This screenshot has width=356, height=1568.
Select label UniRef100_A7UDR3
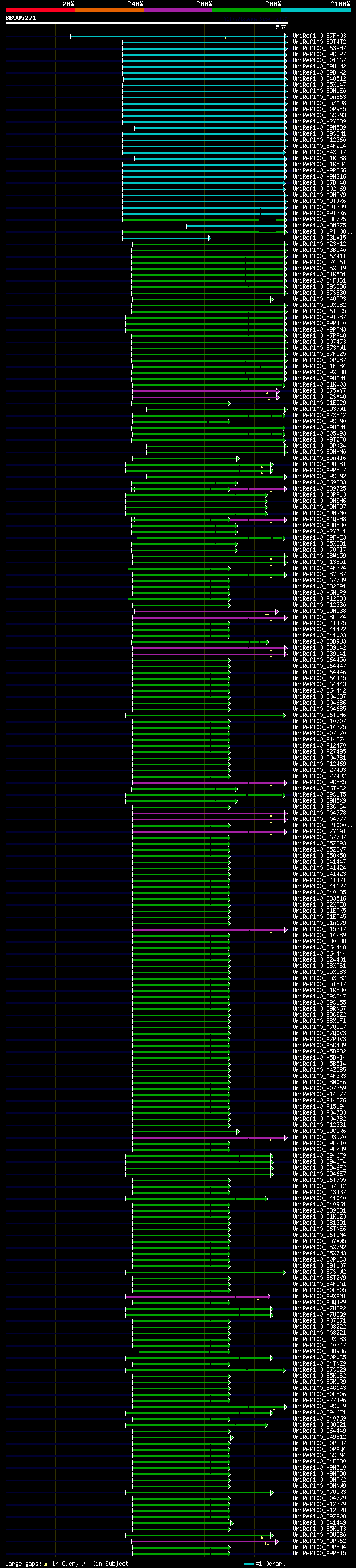[319, 1492]
